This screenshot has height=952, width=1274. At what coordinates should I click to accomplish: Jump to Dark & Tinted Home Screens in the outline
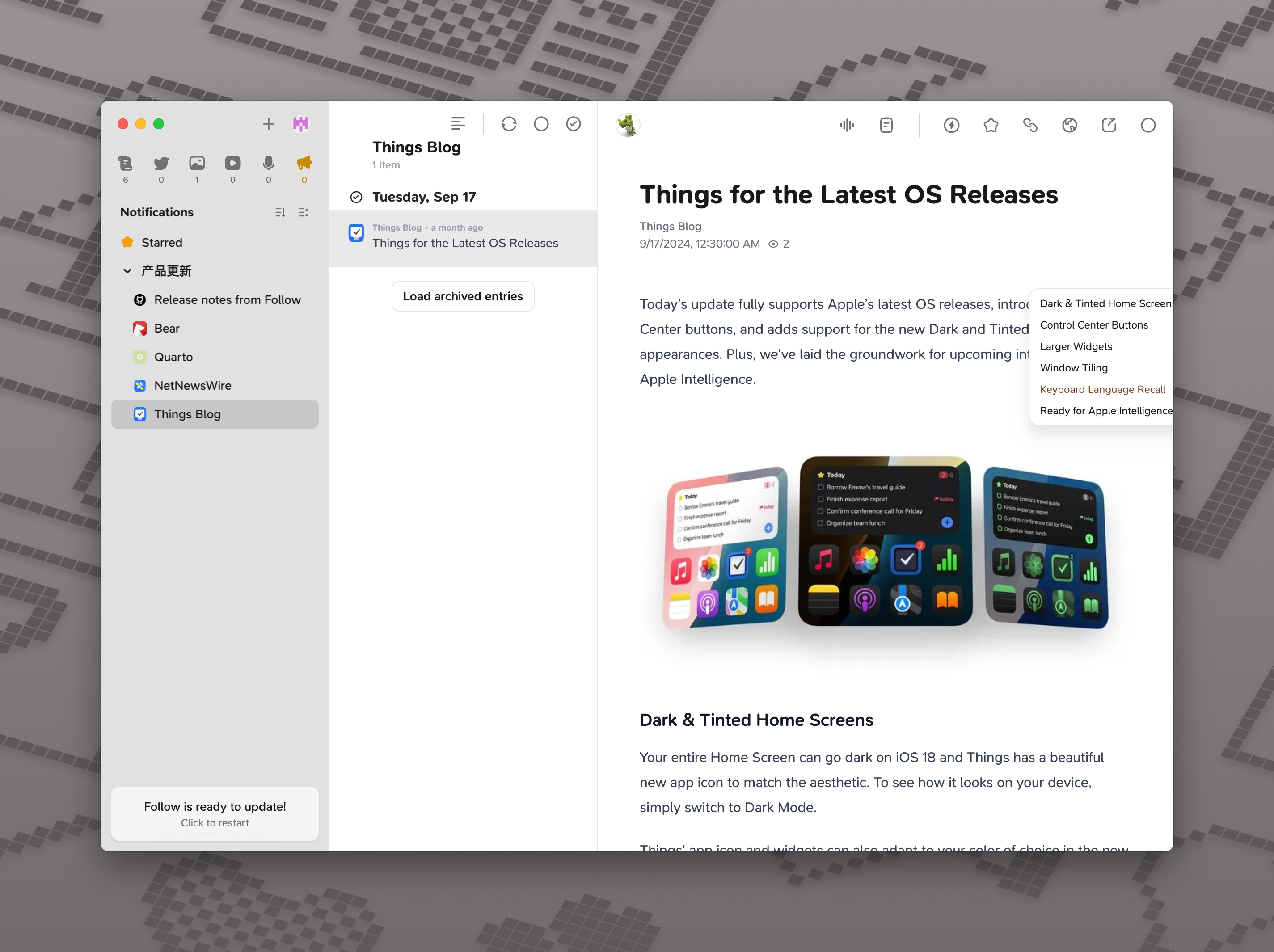click(1106, 303)
